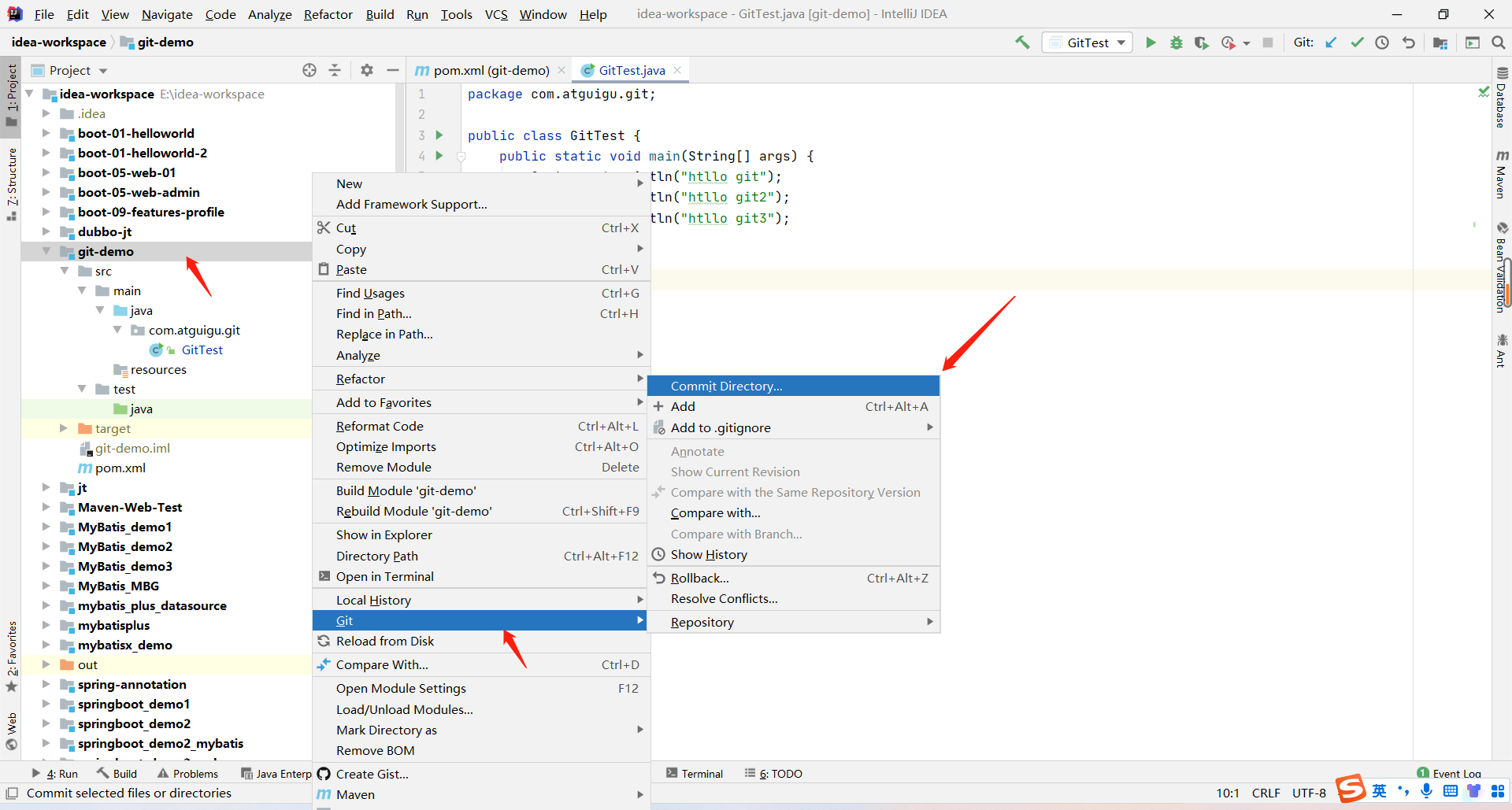Click the Git Commit checkmark icon
This screenshot has height=810, width=1512.
[x=1357, y=43]
